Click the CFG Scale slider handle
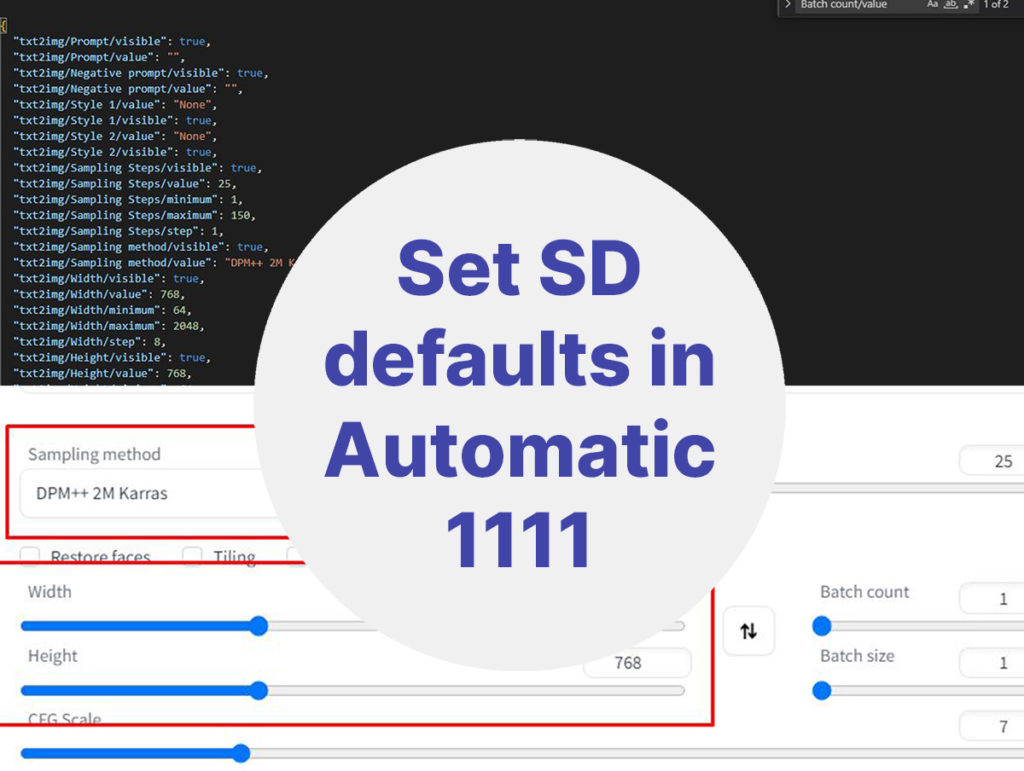1024x771 pixels. pos(240,753)
